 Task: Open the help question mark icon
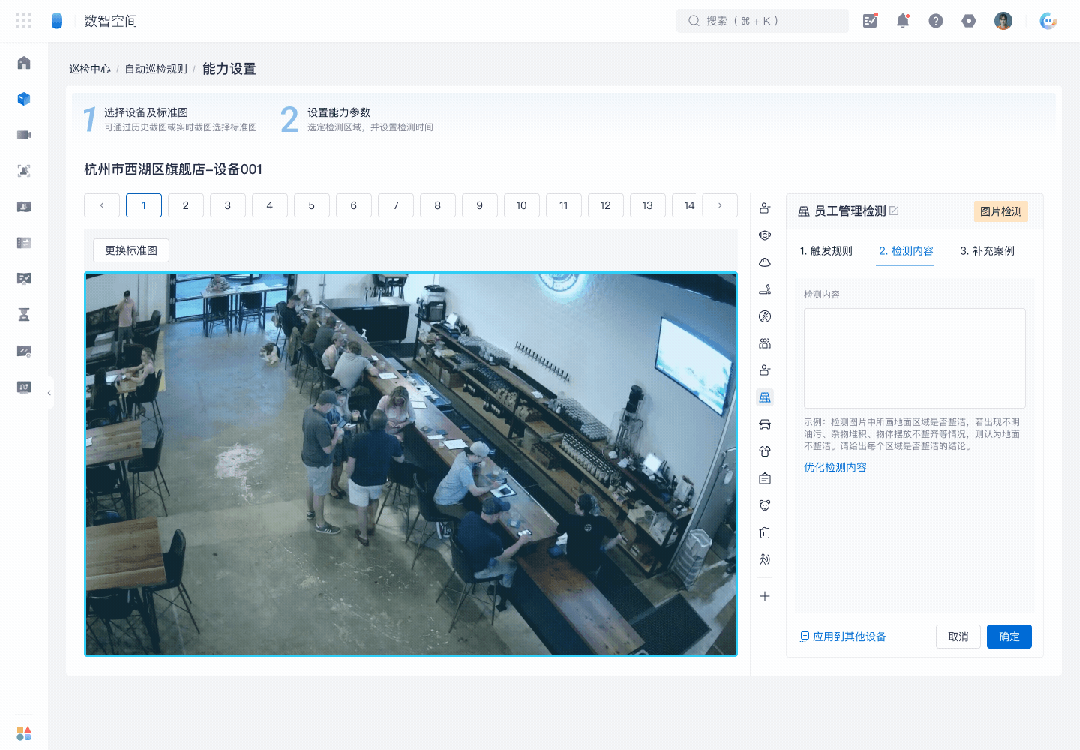(x=935, y=21)
